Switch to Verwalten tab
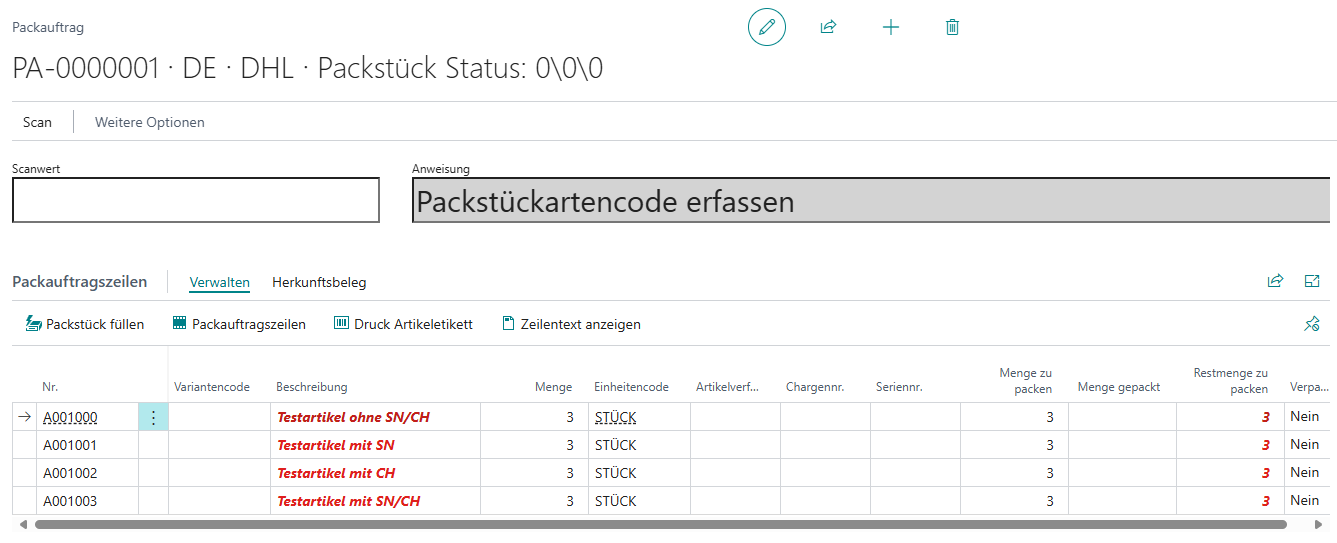This screenshot has width=1337, height=543. coord(219,282)
